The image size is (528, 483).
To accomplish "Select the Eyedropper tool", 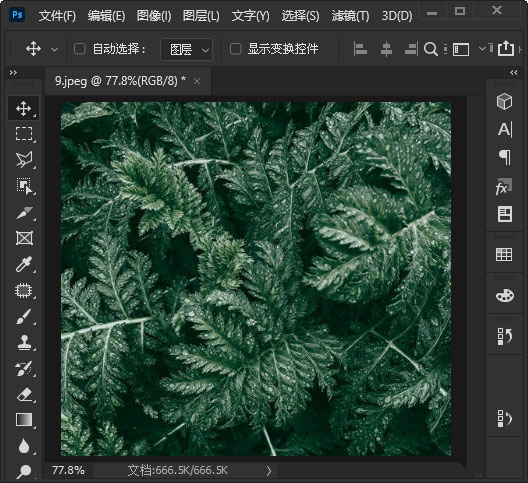I will [24, 264].
